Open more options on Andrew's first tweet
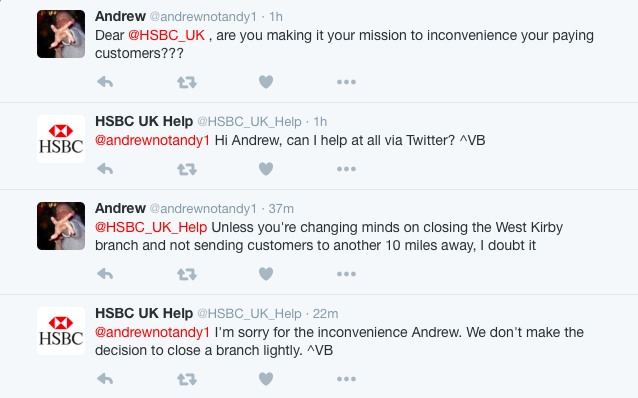This screenshot has height=398, width=638. click(346, 82)
